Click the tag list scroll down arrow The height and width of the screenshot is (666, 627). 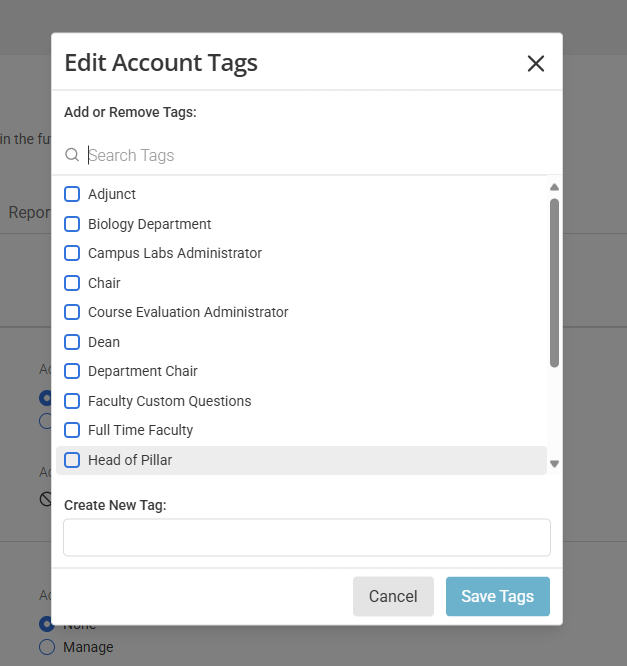(554, 464)
